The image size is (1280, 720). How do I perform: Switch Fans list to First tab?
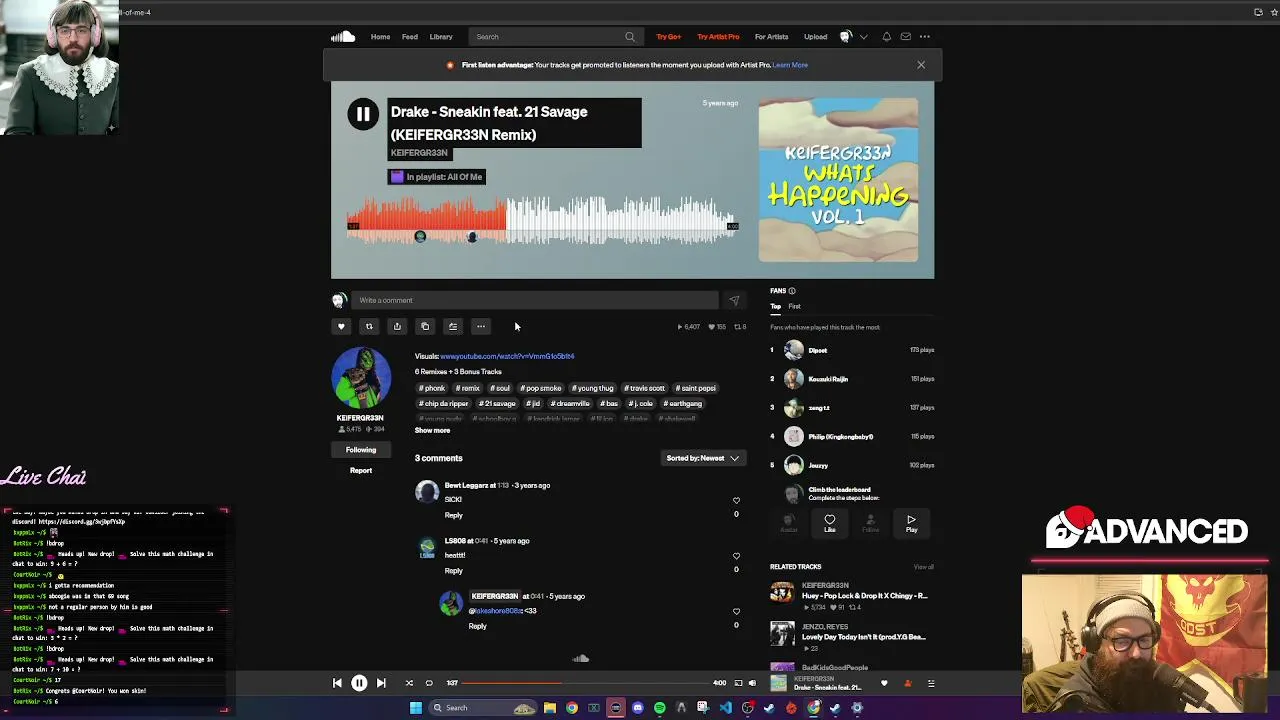click(x=794, y=306)
